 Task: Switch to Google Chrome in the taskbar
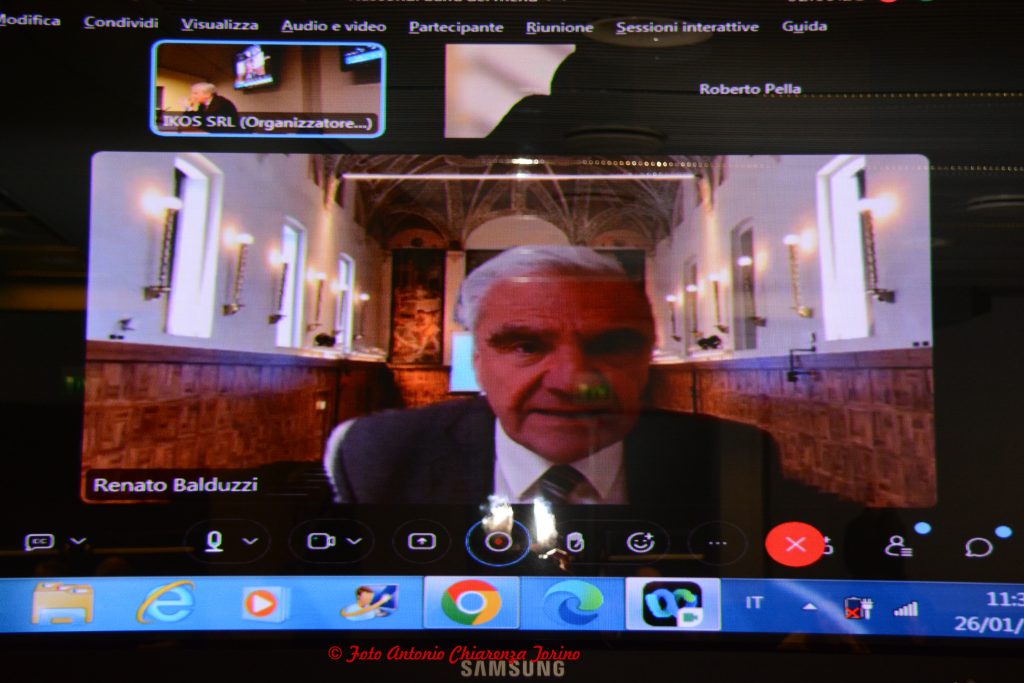472,603
